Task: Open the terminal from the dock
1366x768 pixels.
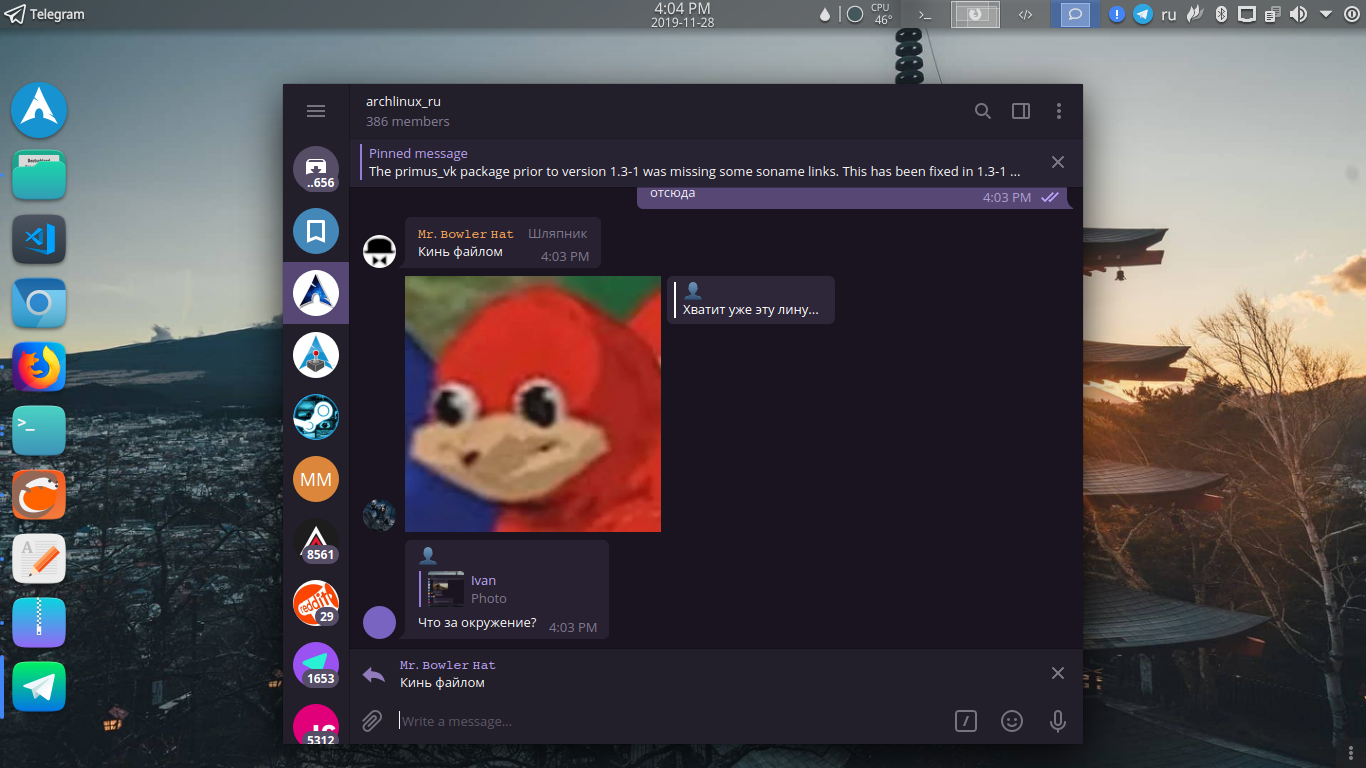Action: point(39,431)
